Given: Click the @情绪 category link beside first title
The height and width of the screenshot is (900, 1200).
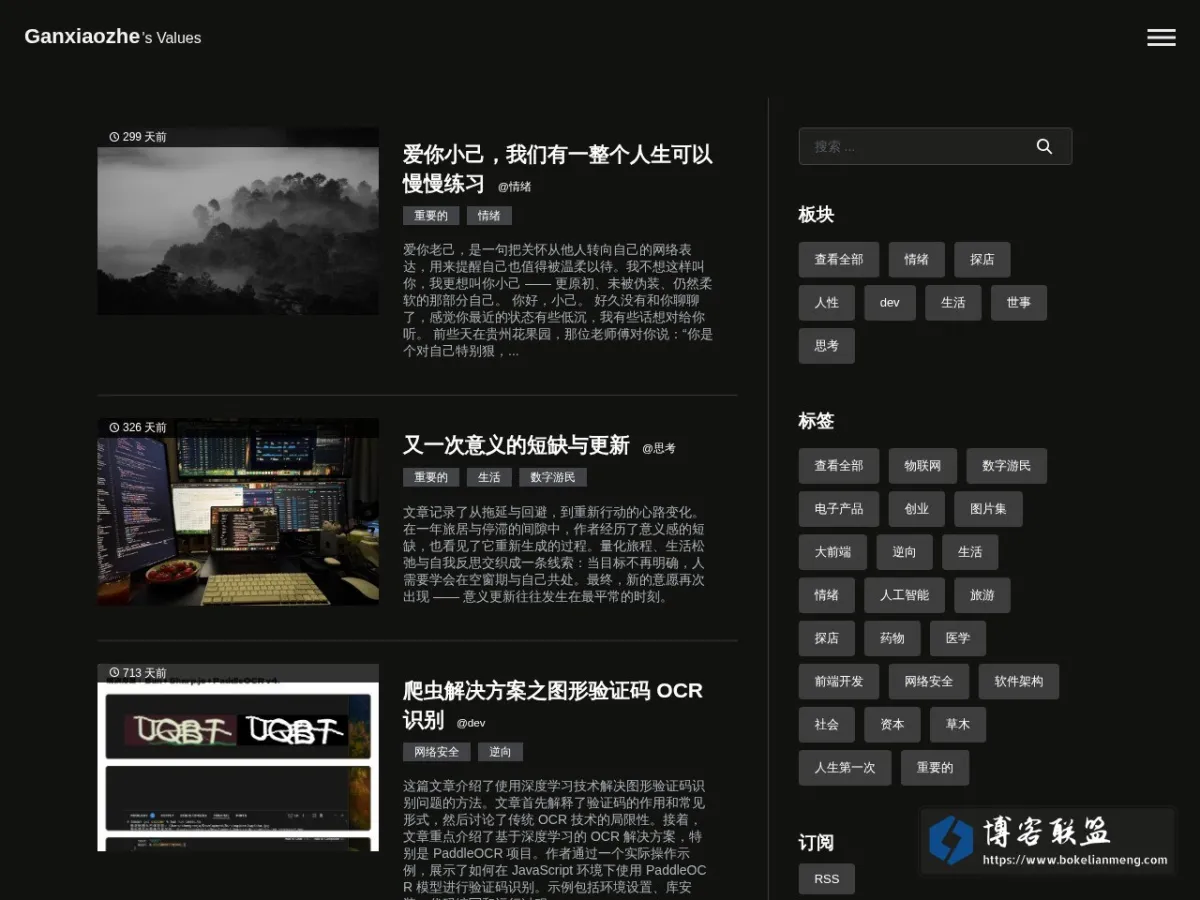Looking at the screenshot, I should pos(515,187).
